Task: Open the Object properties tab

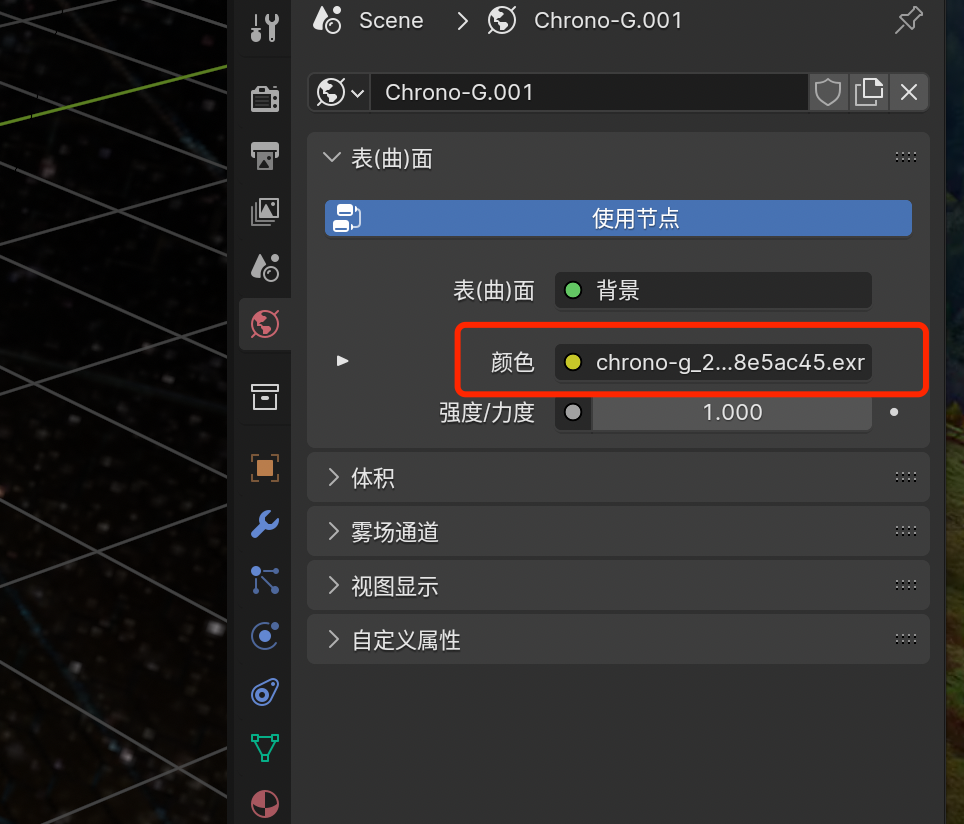Action: coord(265,467)
